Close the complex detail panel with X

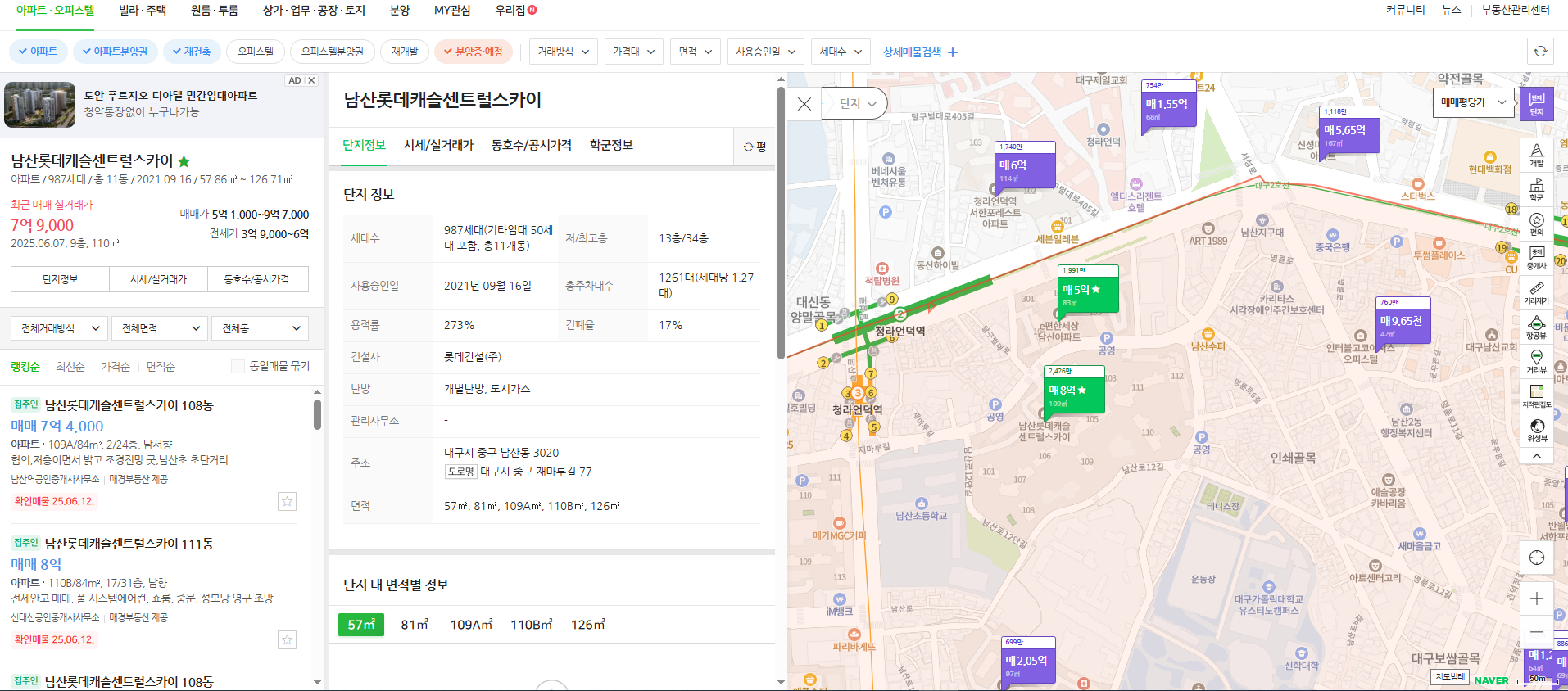[804, 104]
